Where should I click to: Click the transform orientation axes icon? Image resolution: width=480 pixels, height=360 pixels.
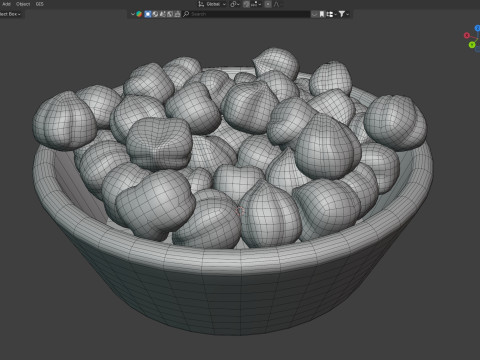pyautogui.click(x=201, y=4)
